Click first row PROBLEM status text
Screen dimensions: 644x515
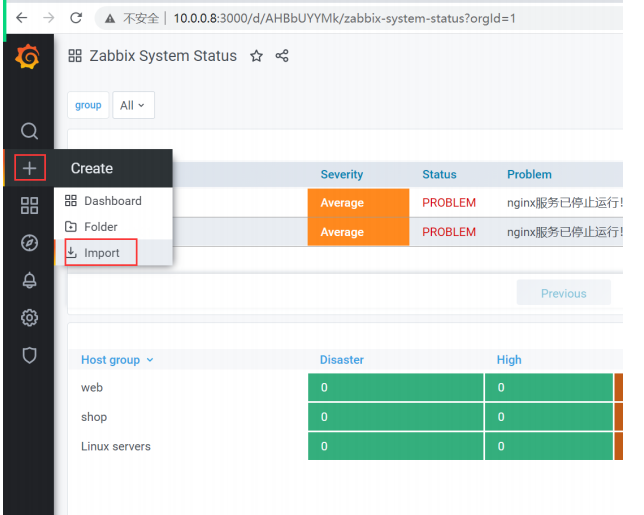[x=449, y=202]
